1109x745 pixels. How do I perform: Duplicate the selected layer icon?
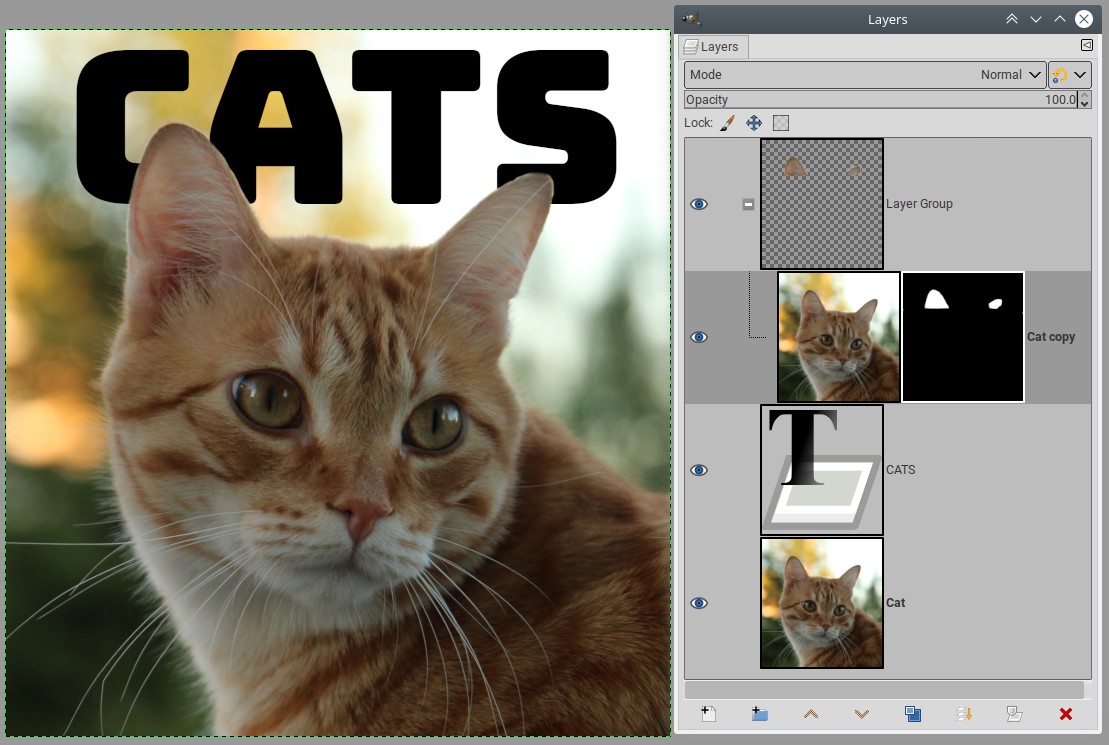912,713
